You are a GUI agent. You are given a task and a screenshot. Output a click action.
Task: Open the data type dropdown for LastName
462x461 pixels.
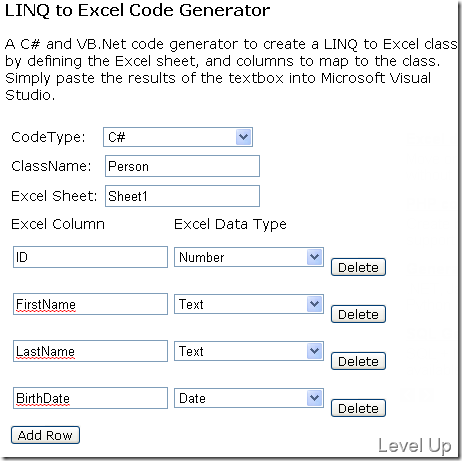(x=249, y=351)
